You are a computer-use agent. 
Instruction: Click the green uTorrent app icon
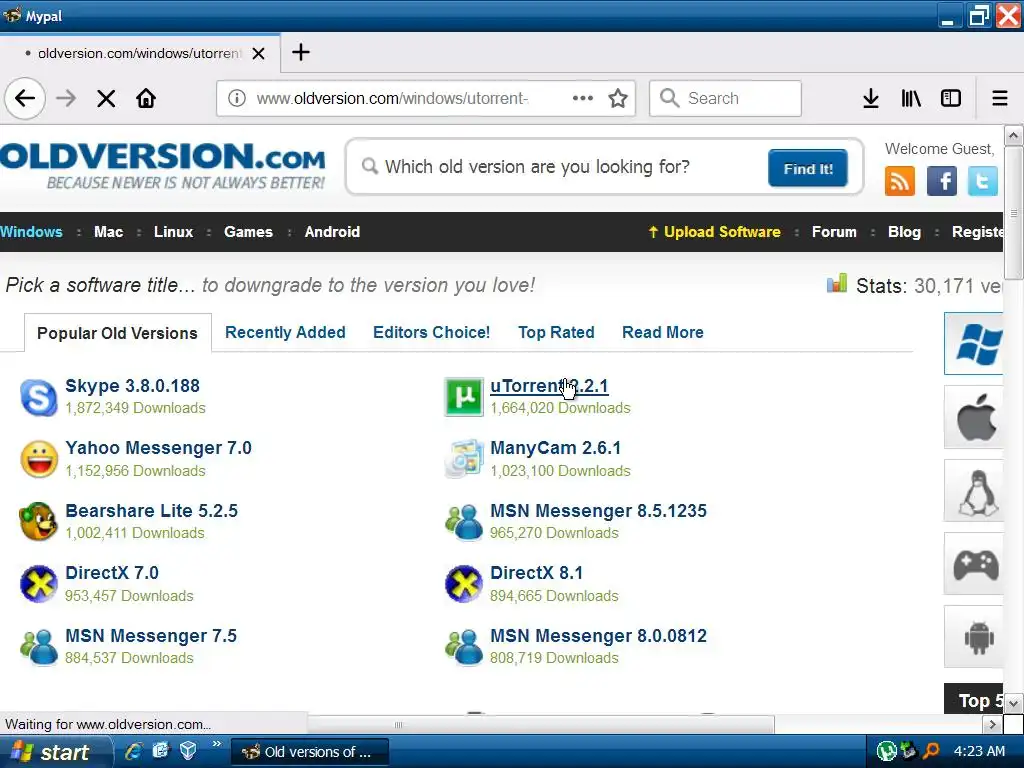[464, 396]
